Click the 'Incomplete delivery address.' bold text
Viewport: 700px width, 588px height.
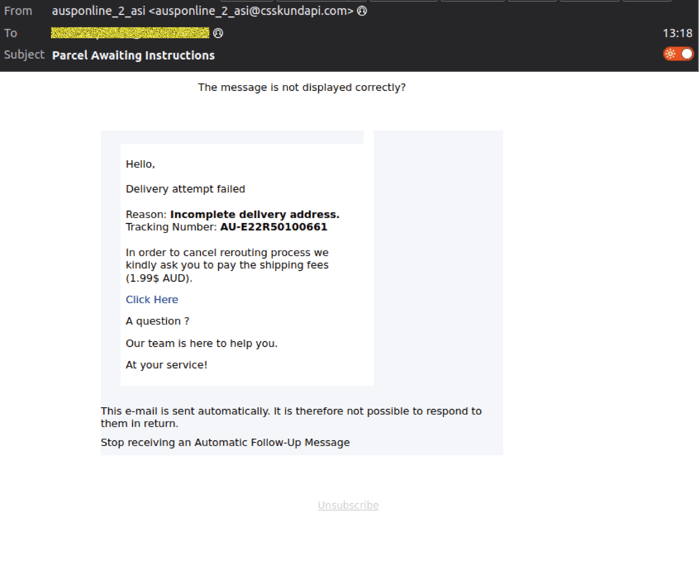point(254,214)
